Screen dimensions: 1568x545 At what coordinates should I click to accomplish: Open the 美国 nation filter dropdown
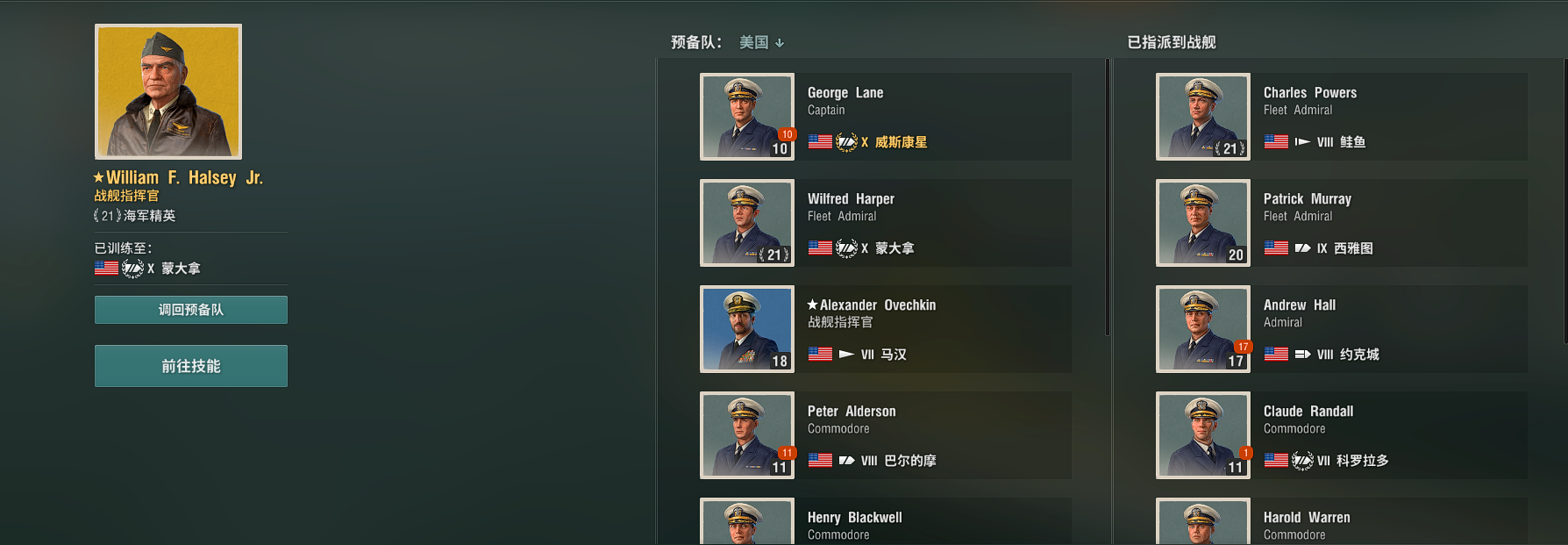(x=761, y=42)
